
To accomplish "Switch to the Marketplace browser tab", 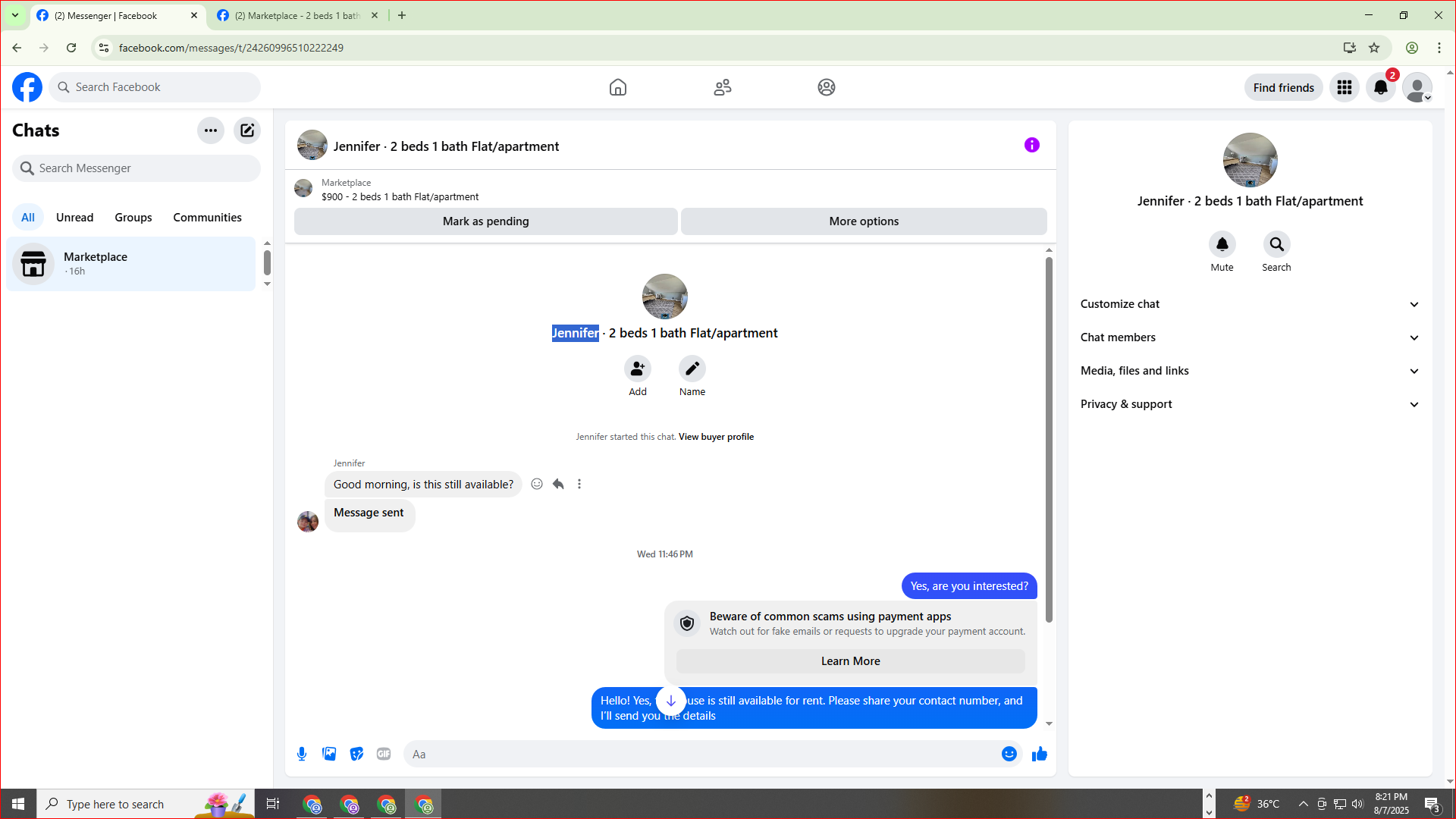I will click(297, 15).
